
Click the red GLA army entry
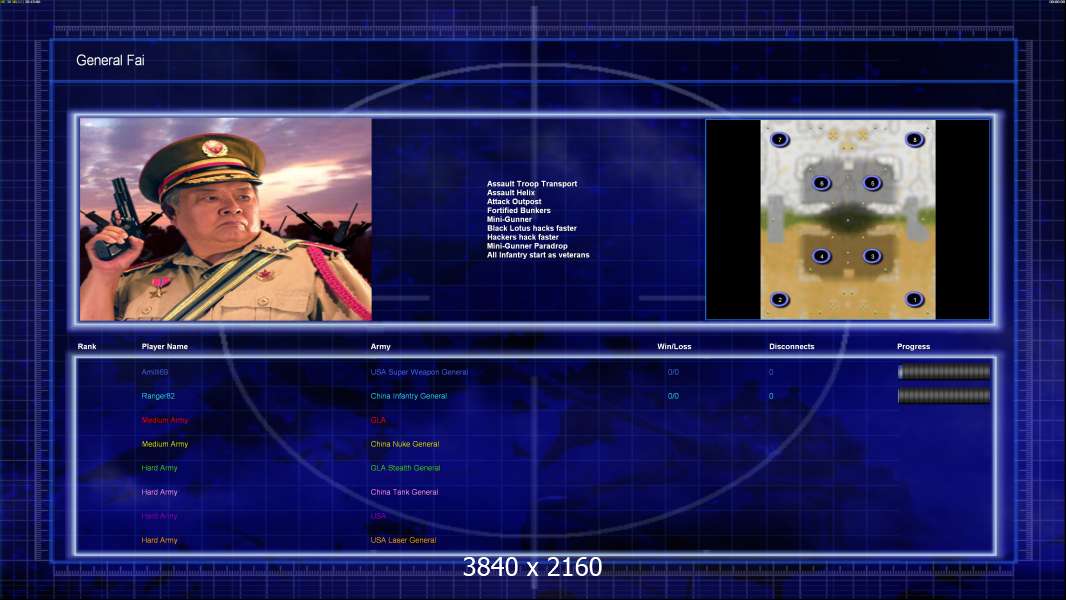pyautogui.click(x=378, y=420)
